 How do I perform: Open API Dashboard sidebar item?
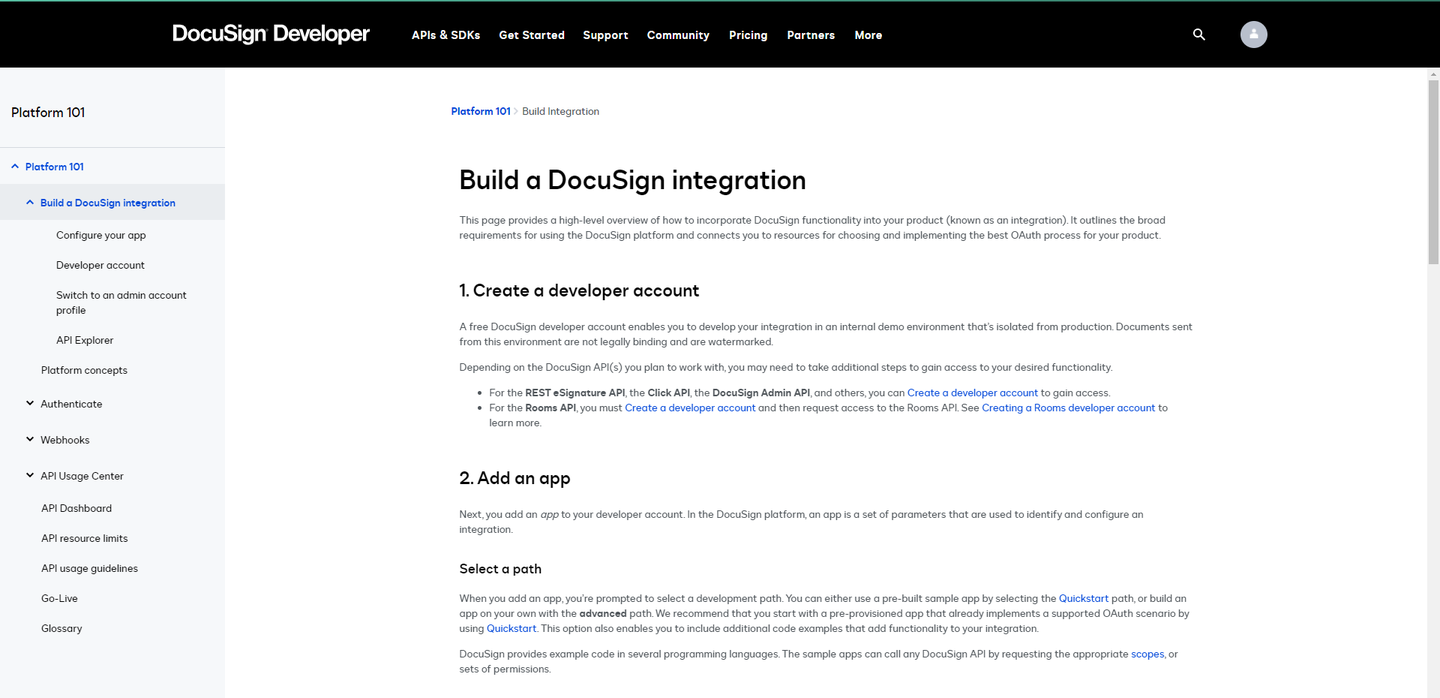tap(76, 508)
